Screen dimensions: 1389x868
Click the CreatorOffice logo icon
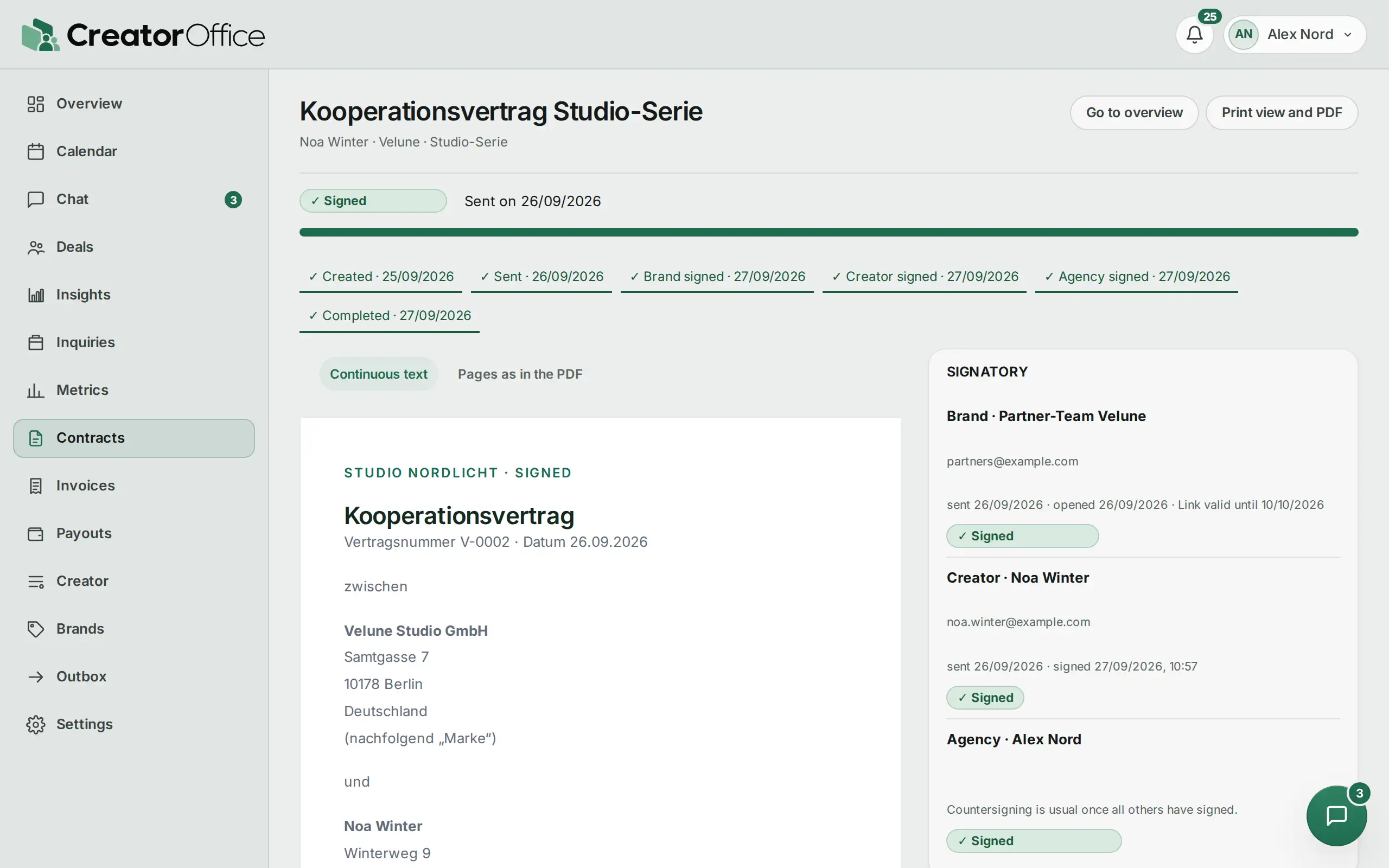click(40, 34)
